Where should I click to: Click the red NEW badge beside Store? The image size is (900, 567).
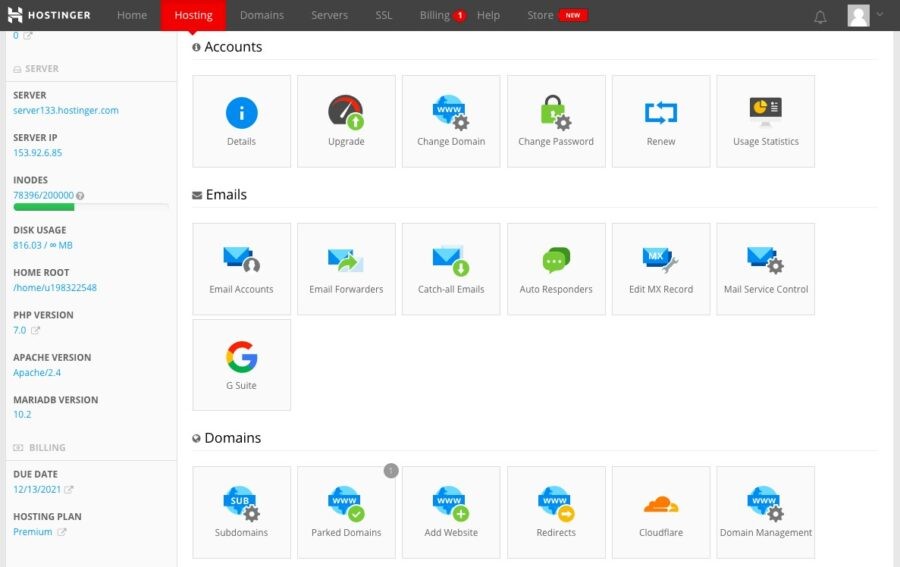click(x=572, y=15)
